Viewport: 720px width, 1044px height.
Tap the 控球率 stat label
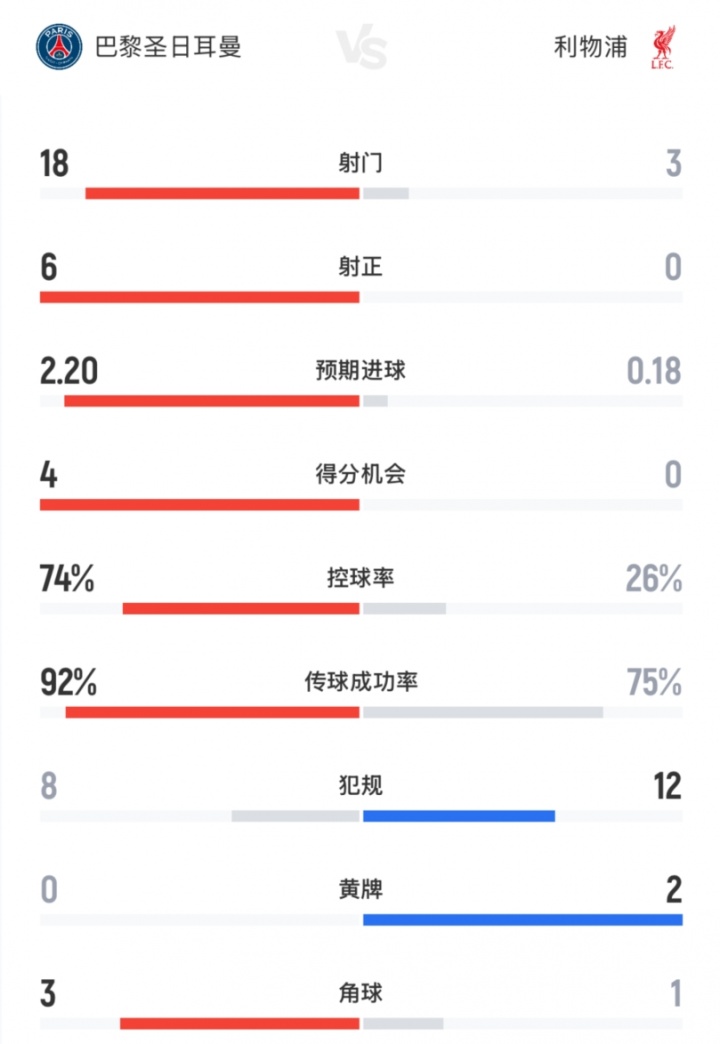click(x=360, y=578)
